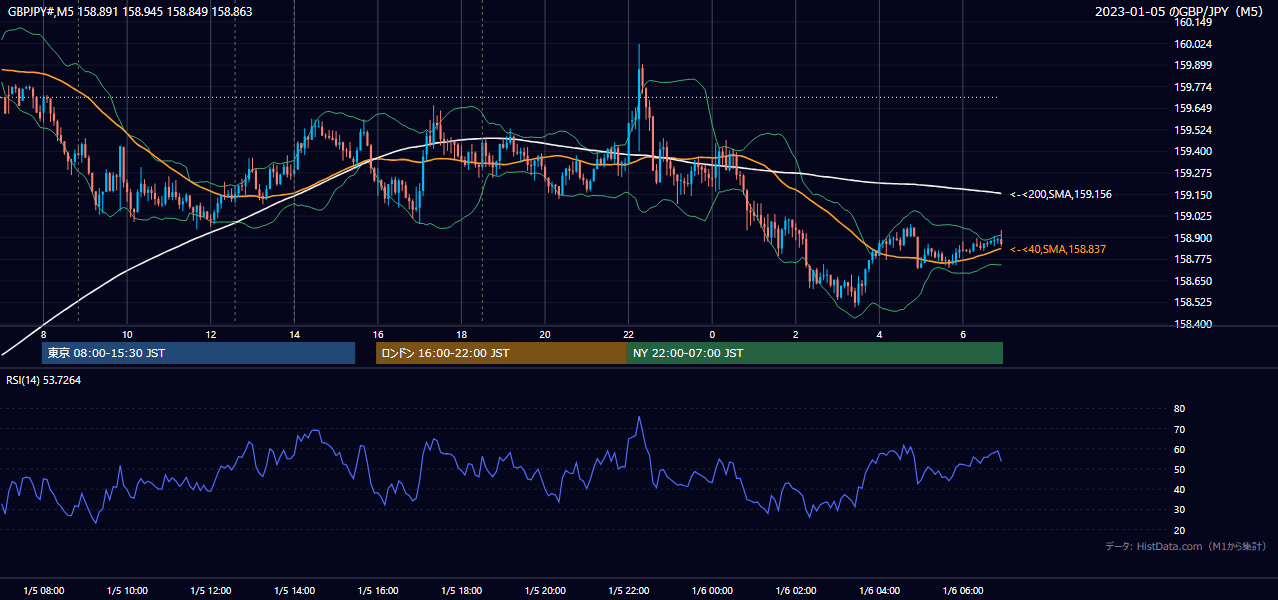Viewport: 1278px width, 600px height.
Task: Click the 159.275 price axis label
Action: (1193, 173)
